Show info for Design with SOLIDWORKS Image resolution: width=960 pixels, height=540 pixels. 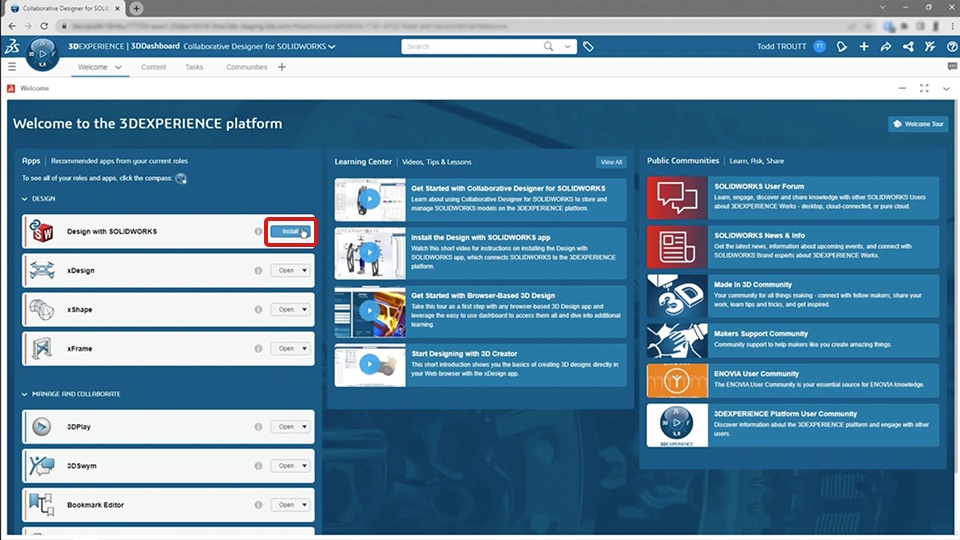[258, 231]
